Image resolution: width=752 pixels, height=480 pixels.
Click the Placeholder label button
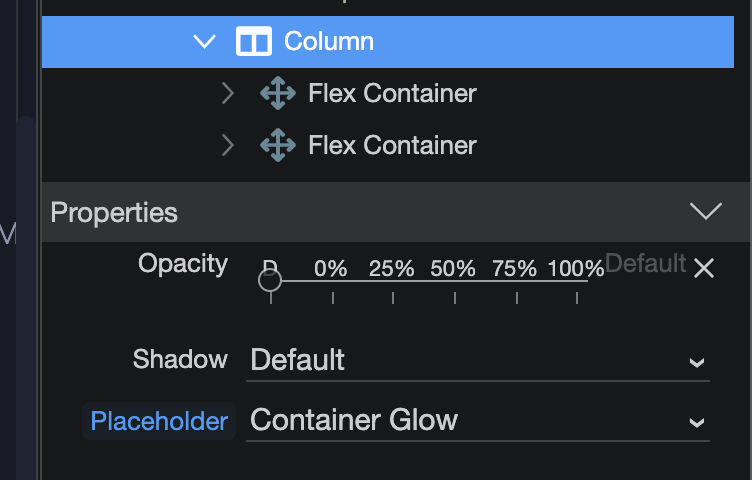click(159, 421)
